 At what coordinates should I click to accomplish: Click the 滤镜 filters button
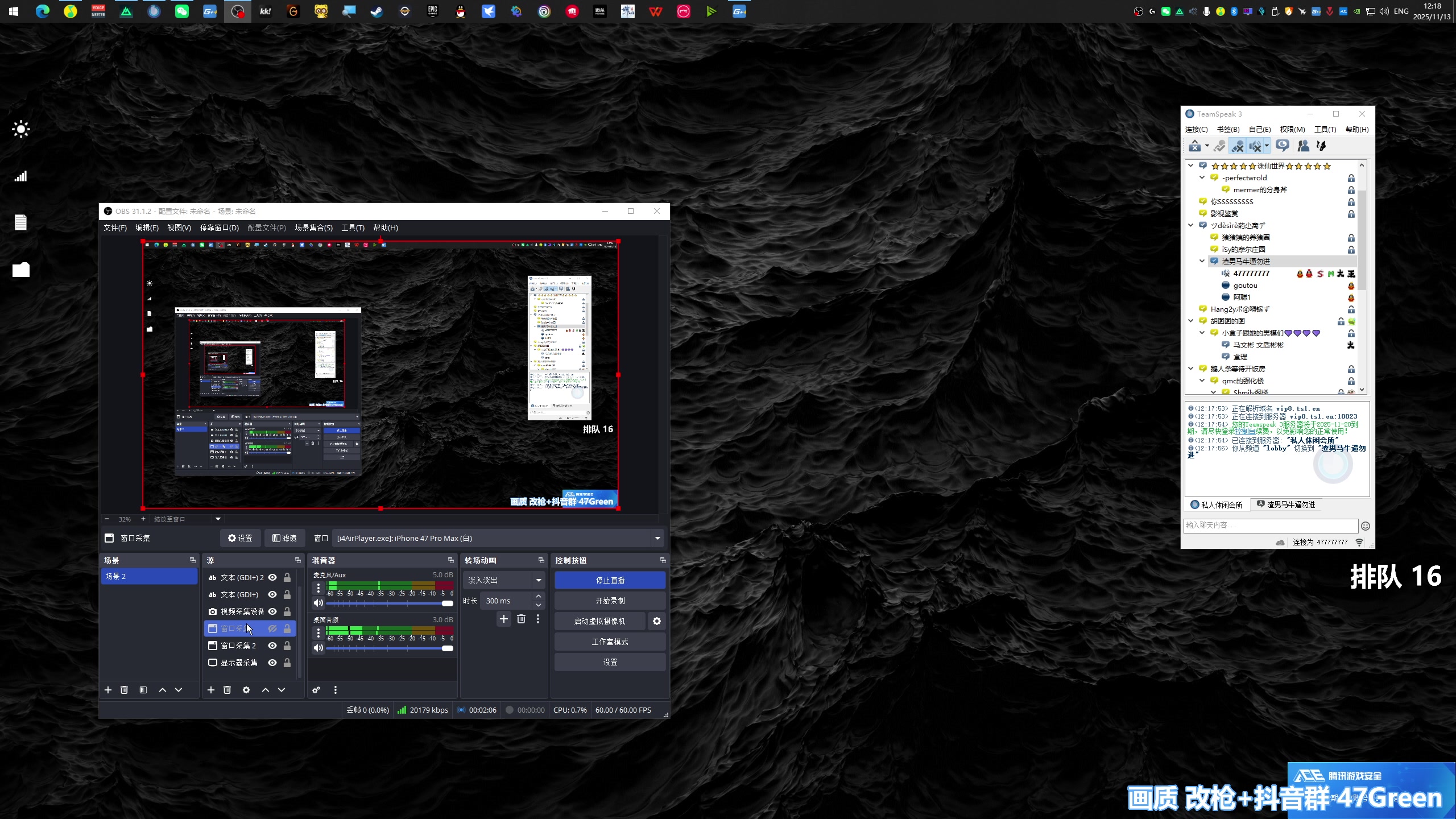click(x=284, y=538)
